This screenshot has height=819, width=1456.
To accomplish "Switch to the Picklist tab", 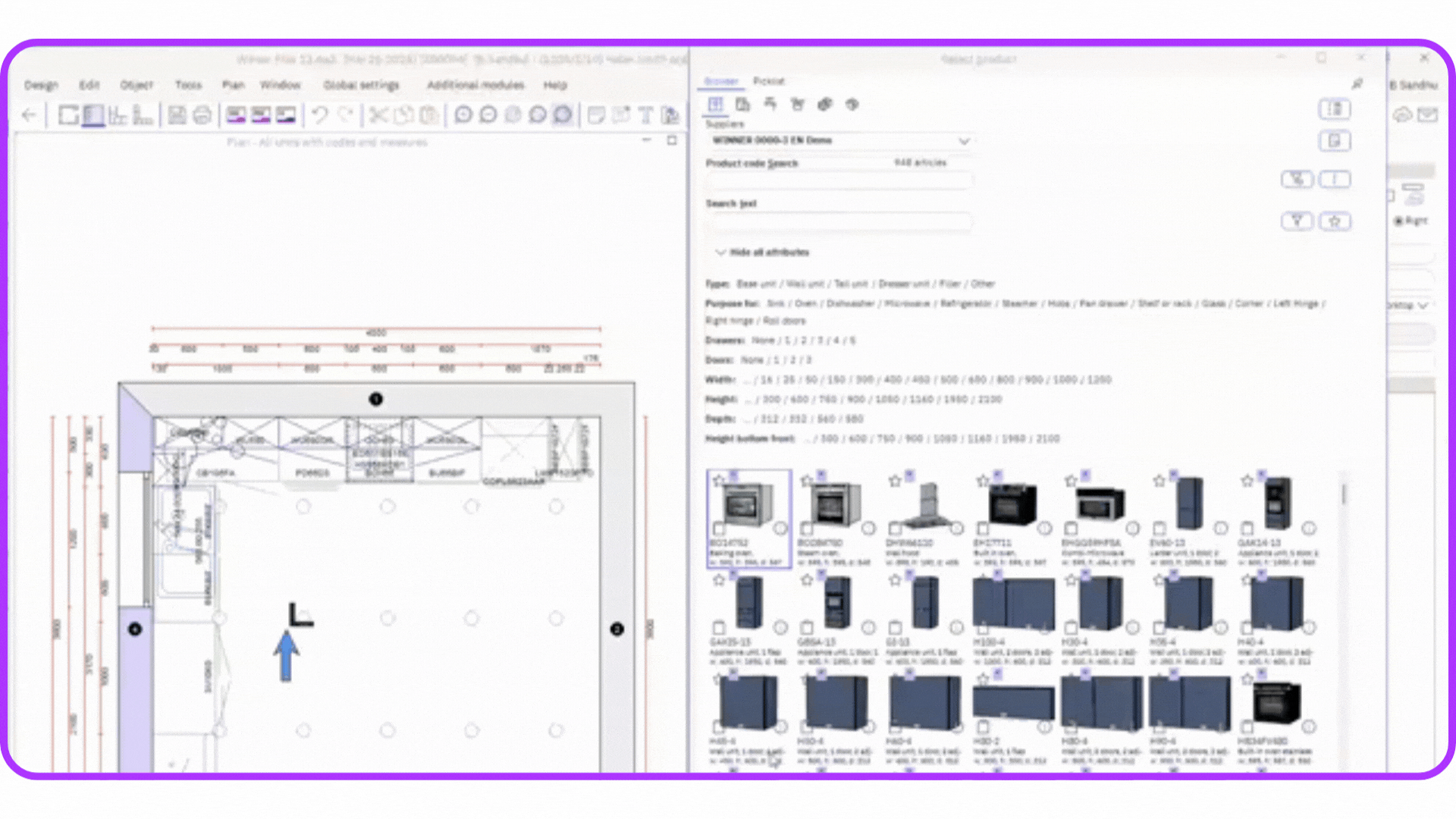I will (768, 81).
